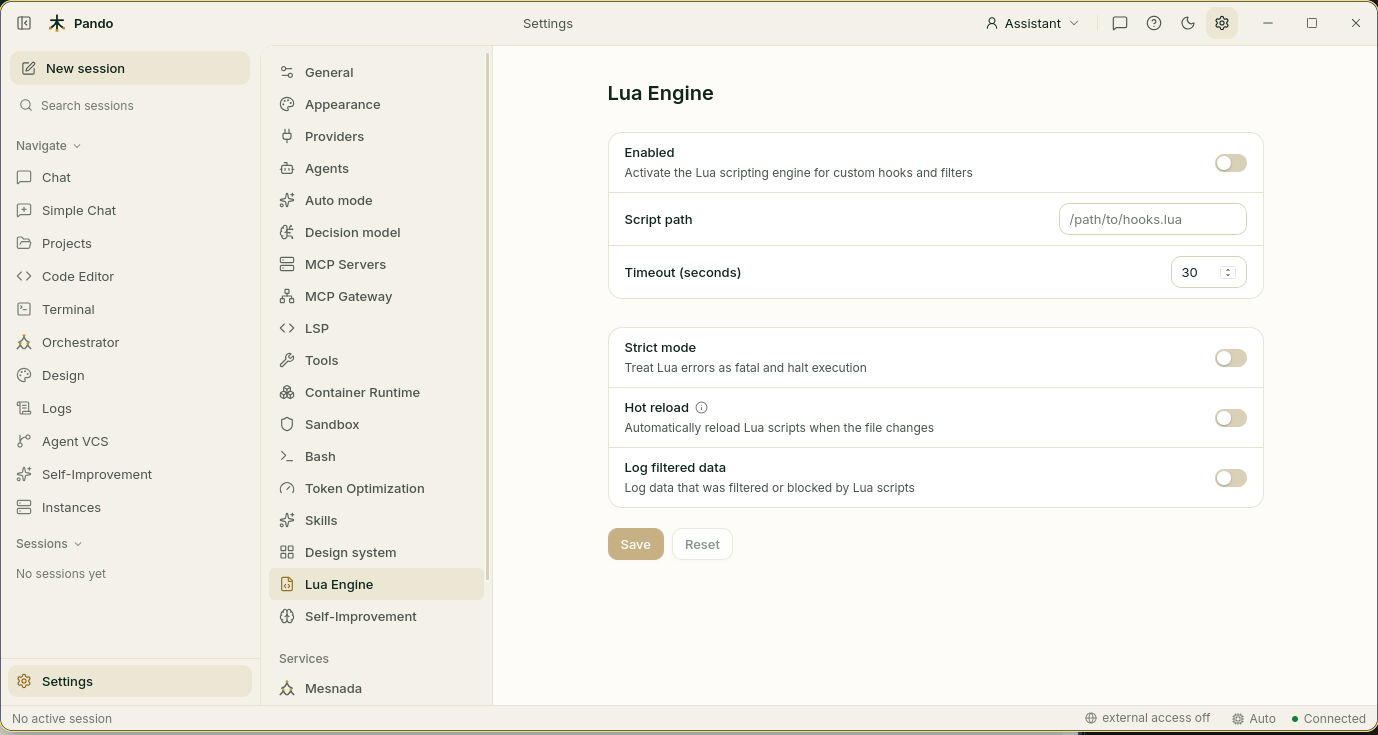Open General settings tab

tap(376, 72)
